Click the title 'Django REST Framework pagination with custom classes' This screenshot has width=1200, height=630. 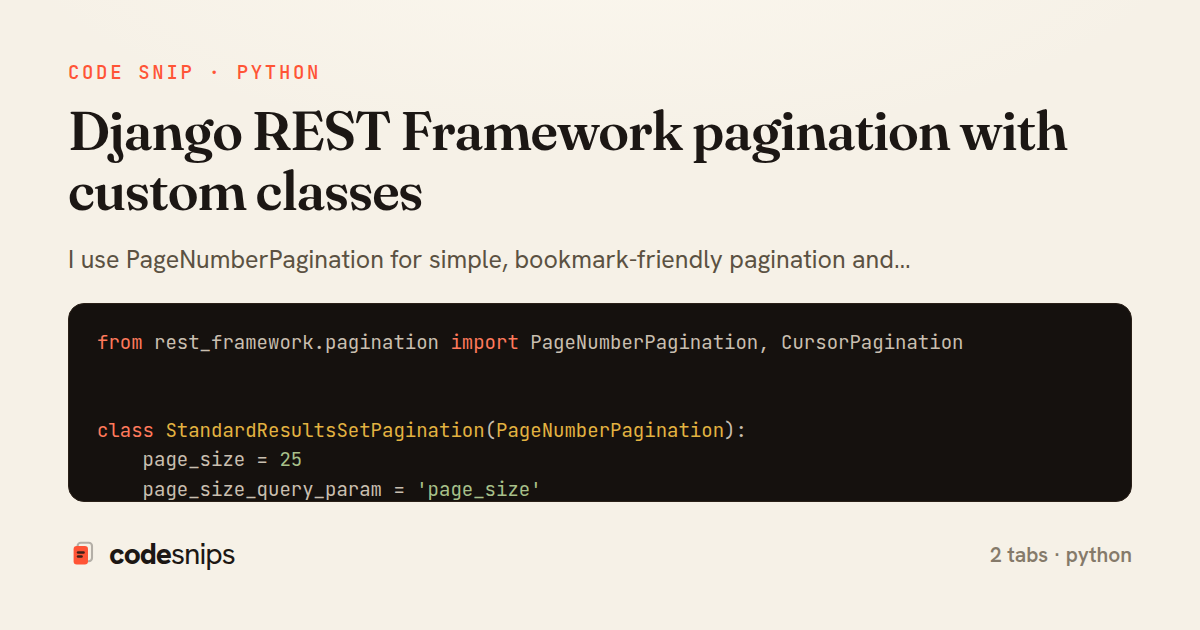click(567, 163)
